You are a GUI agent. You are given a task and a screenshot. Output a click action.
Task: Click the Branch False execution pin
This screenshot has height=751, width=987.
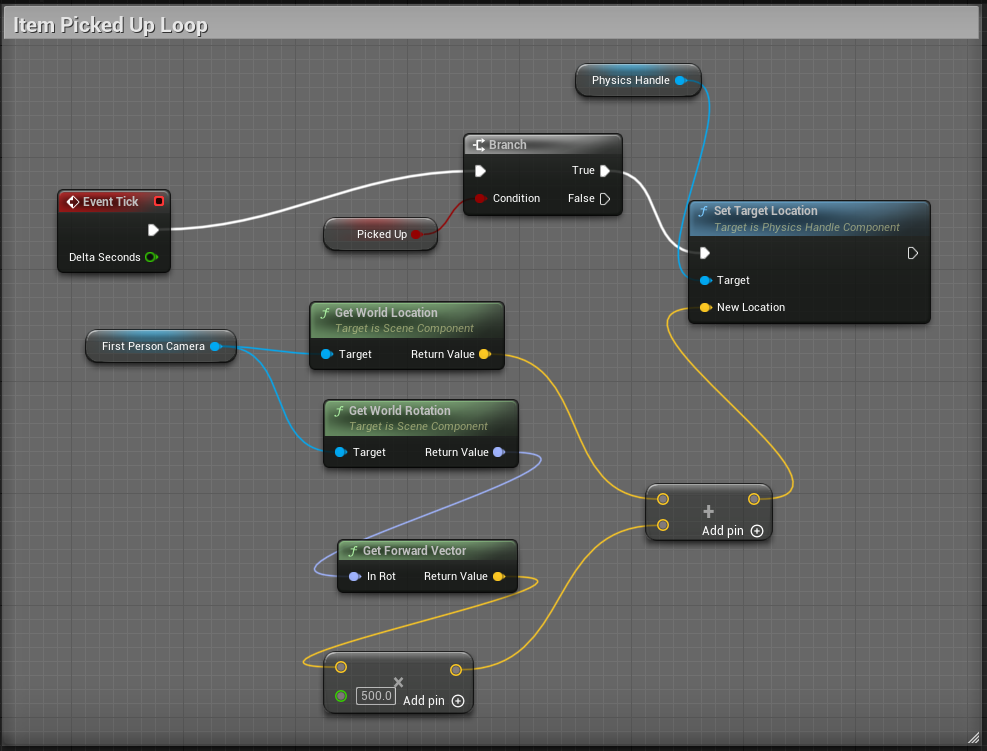[x=604, y=198]
